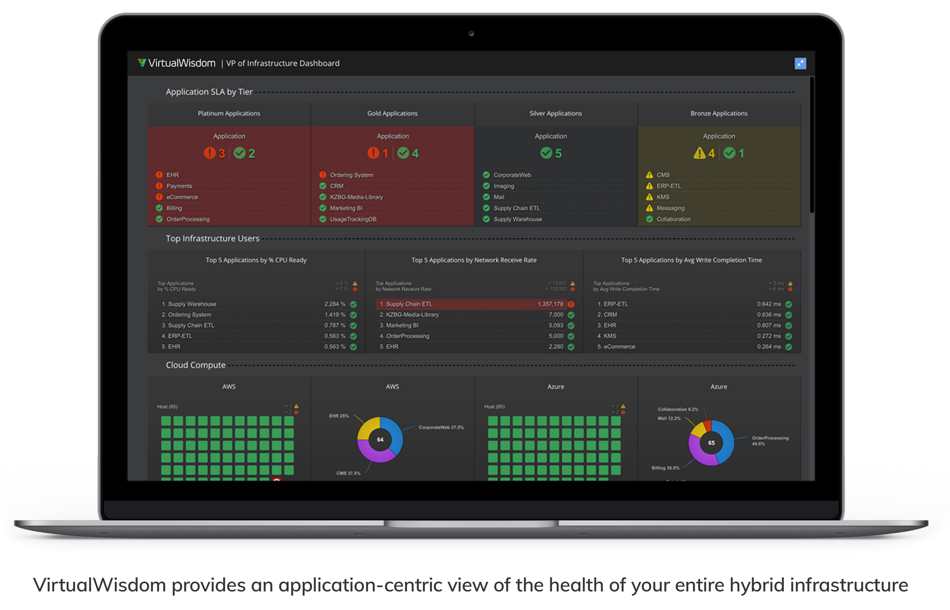This screenshot has width=950, height=610.
Task: Open the OrderProcessing application in Platinum list
Action: coord(188,219)
